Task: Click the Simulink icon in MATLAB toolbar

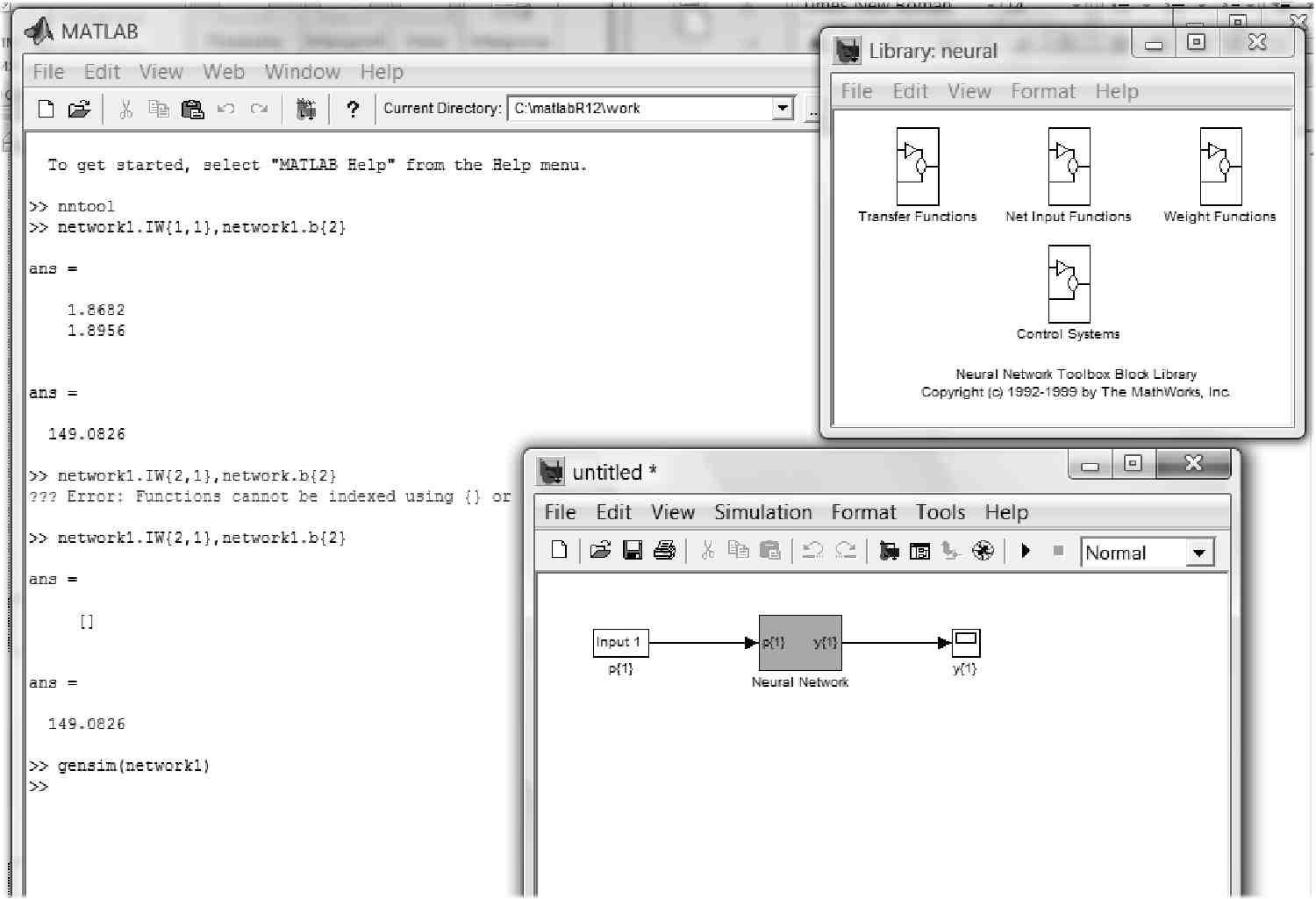Action: pyautogui.click(x=306, y=109)
